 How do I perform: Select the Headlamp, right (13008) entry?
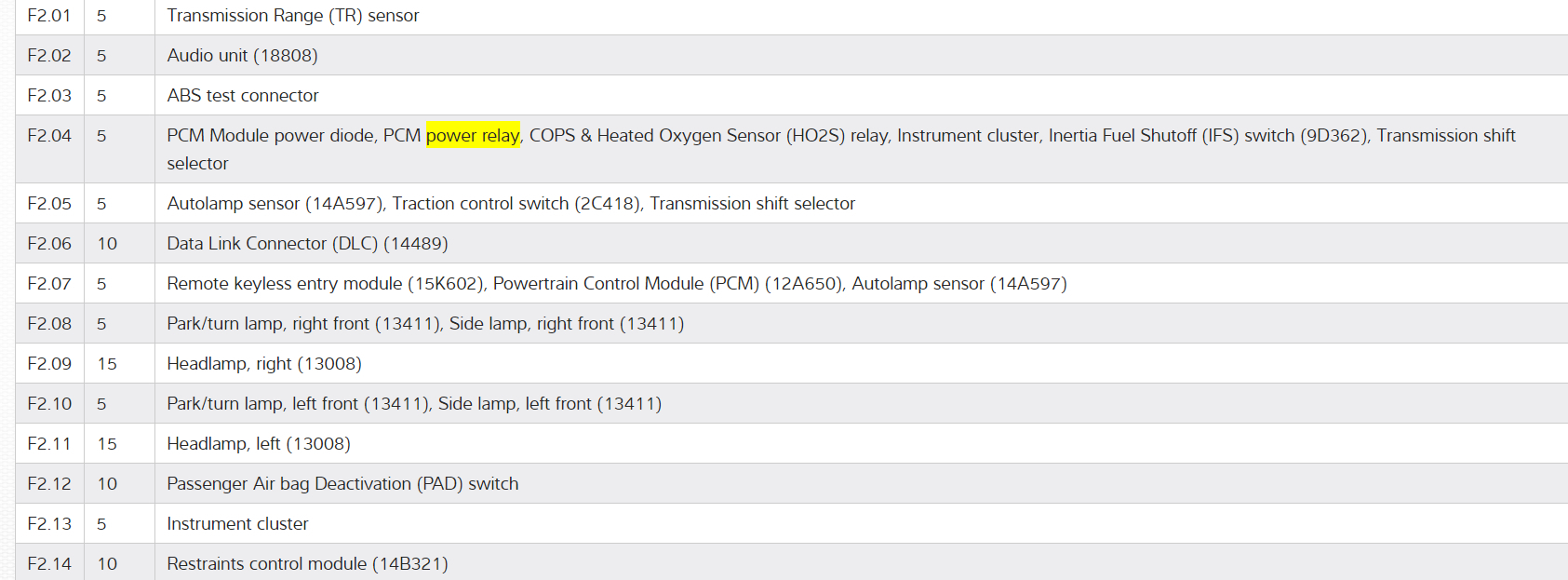pos(264,364)
